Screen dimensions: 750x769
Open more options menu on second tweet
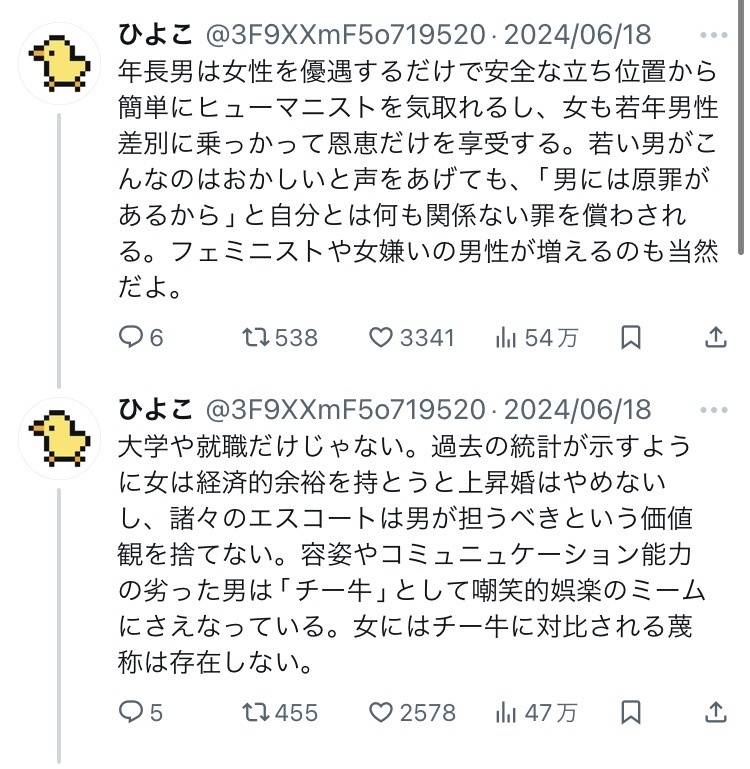coord(715,410)
